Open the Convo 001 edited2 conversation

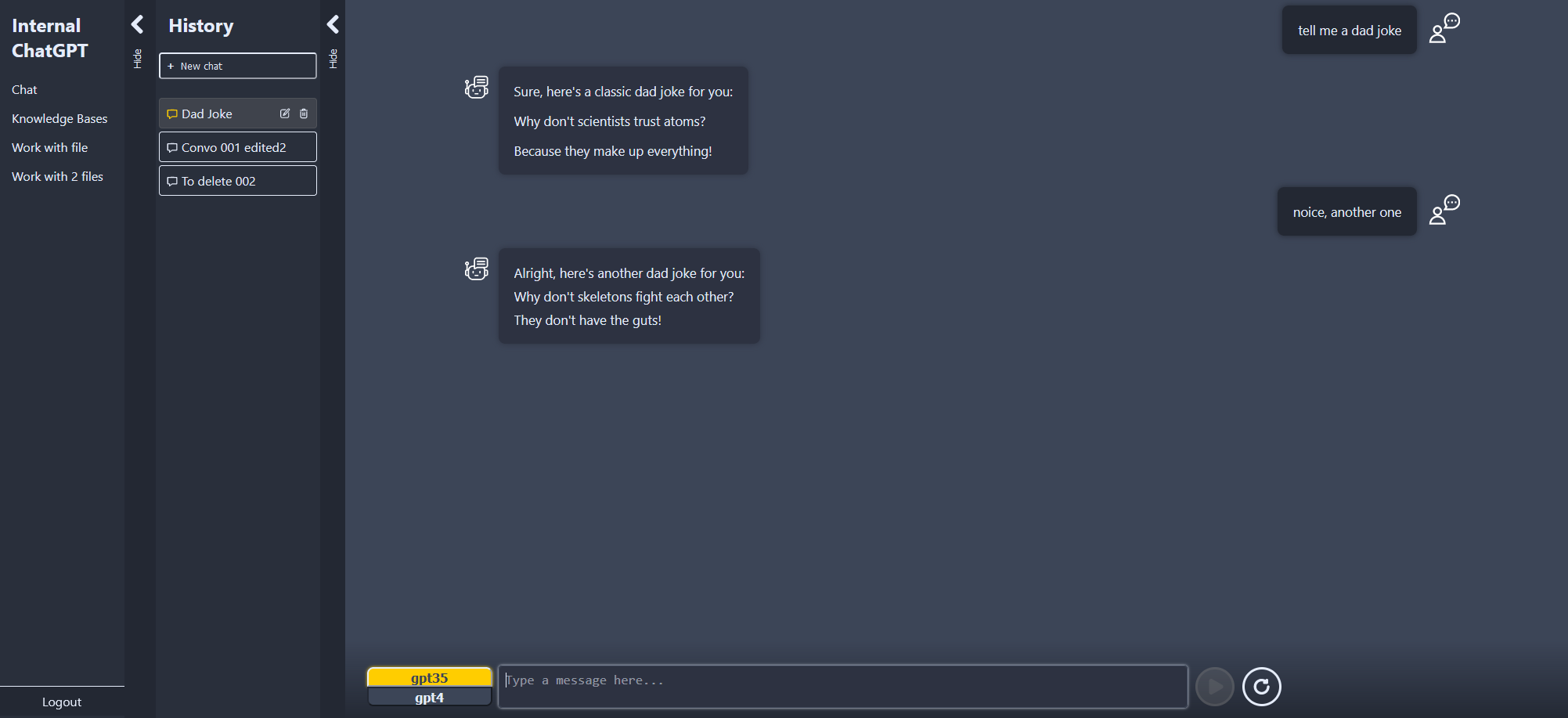point(238,147)
